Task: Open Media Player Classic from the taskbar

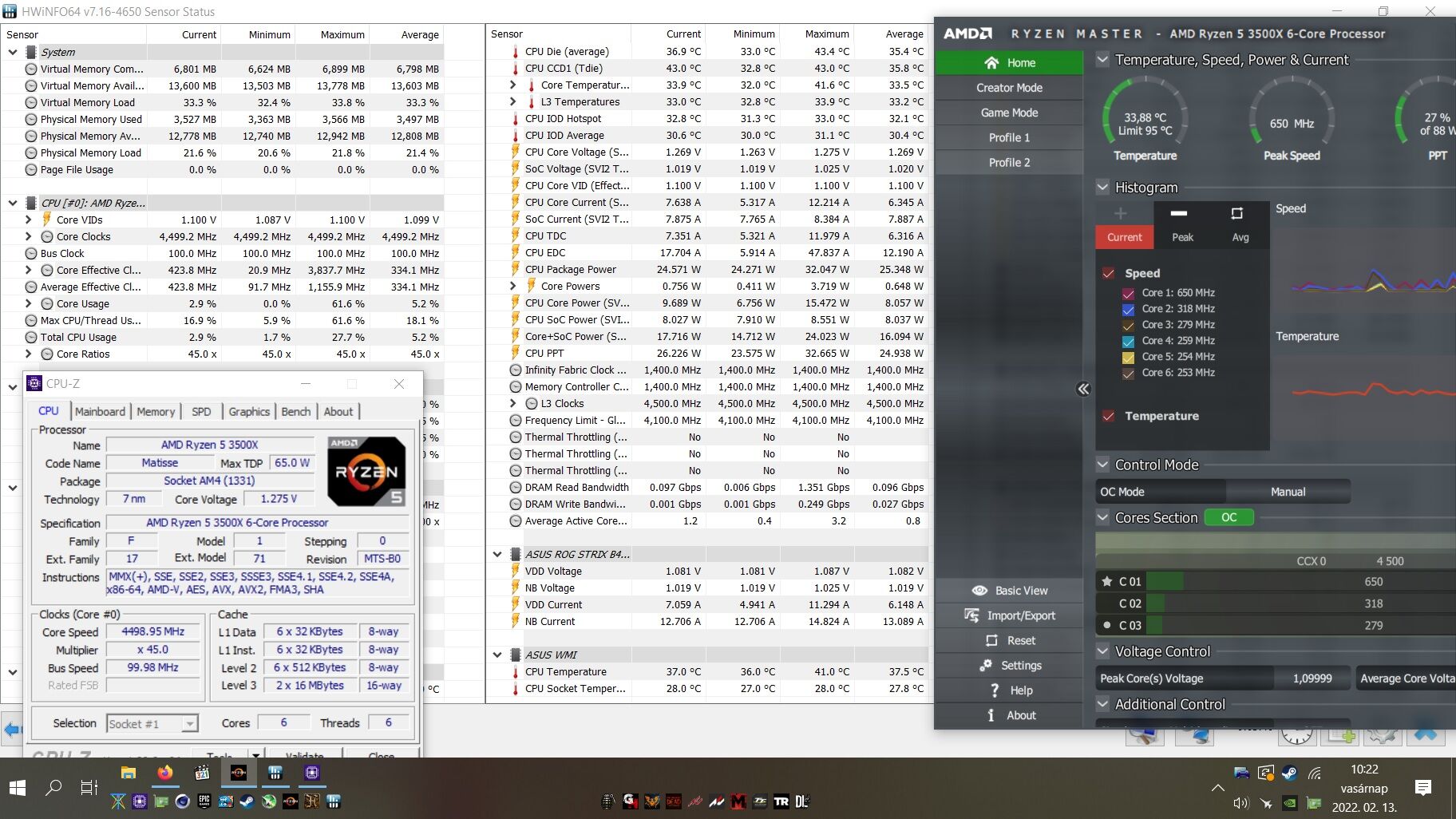Action: point(202,773)
